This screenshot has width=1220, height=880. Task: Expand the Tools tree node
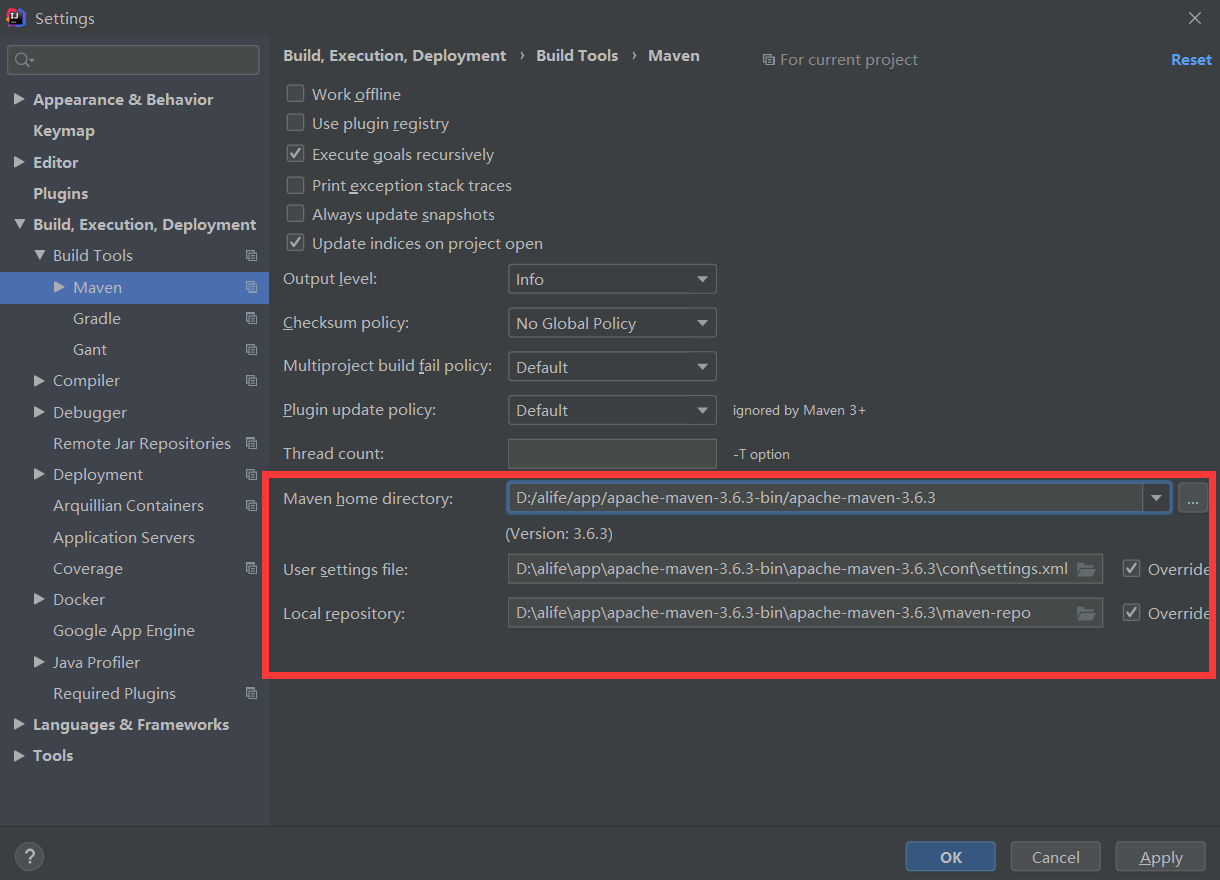tap(19, 756)
